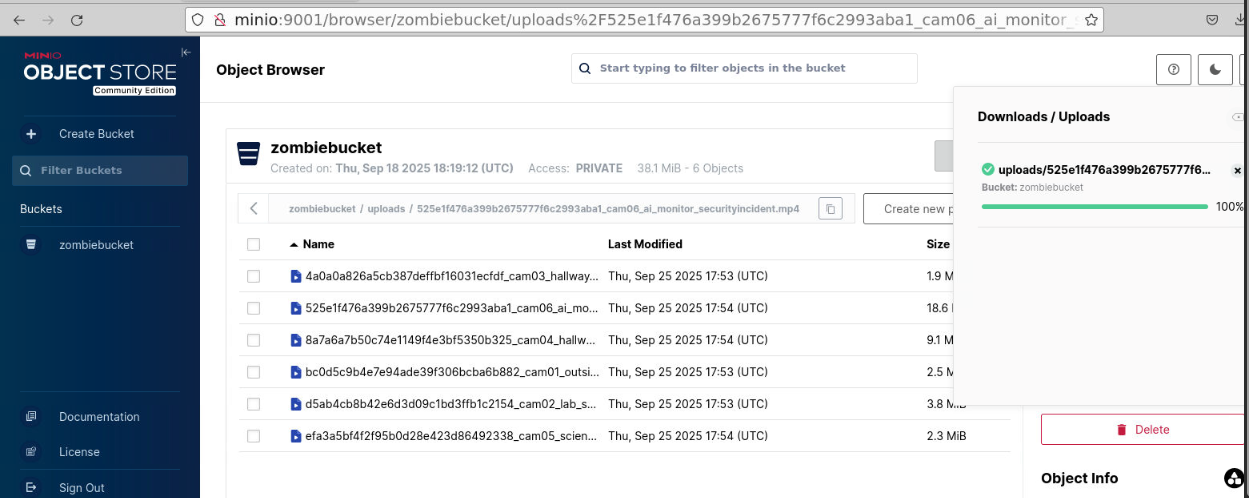The height and width of the screenshot is (498, 1249).
Task: Toggle dark mode moon icon
Action: 1215,69
